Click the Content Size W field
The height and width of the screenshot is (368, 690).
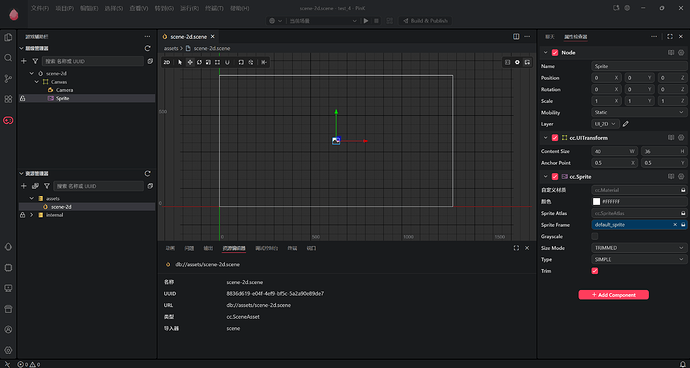pos(615,151)
